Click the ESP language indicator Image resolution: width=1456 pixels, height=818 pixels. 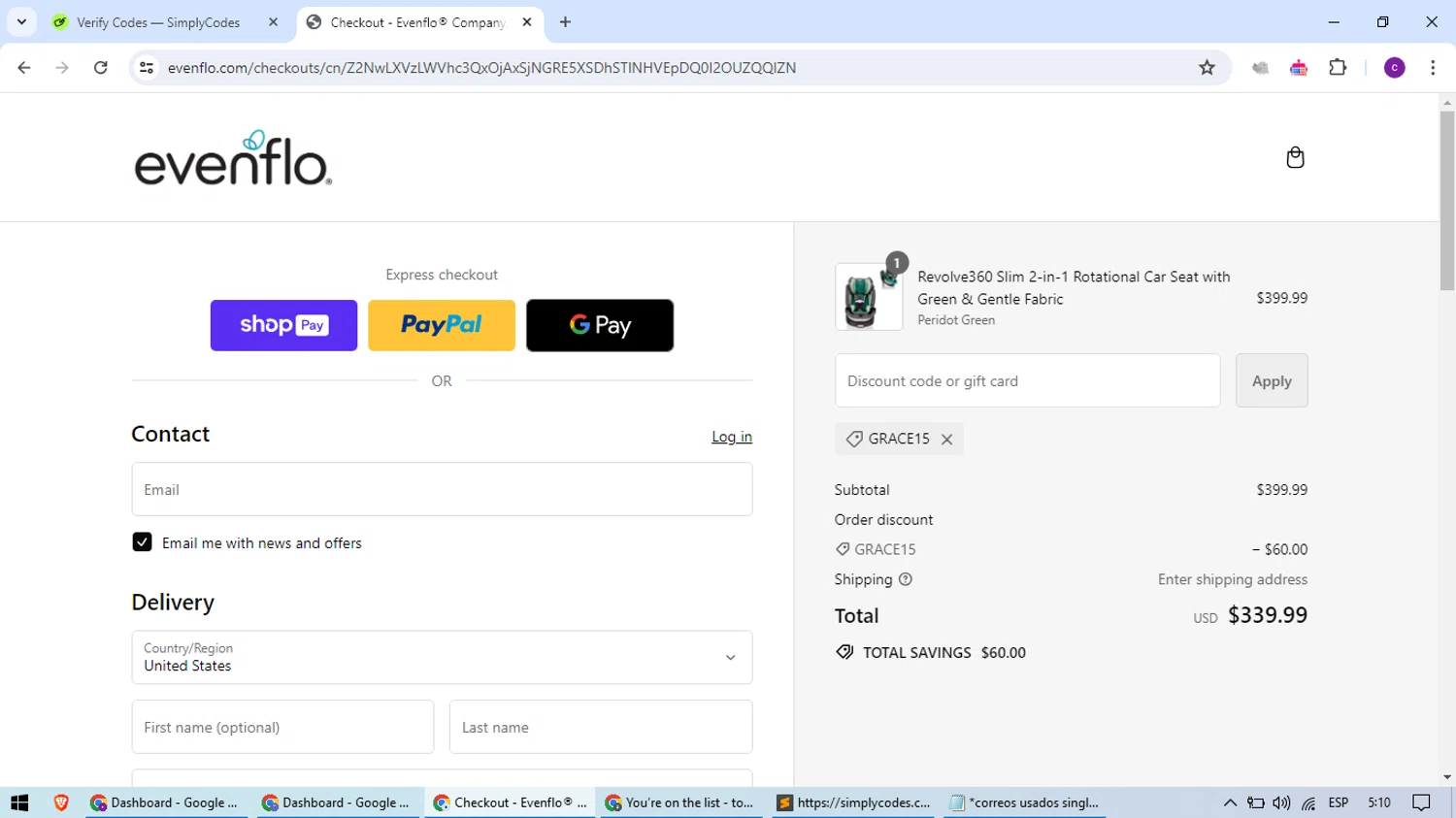click(1339, 802)
